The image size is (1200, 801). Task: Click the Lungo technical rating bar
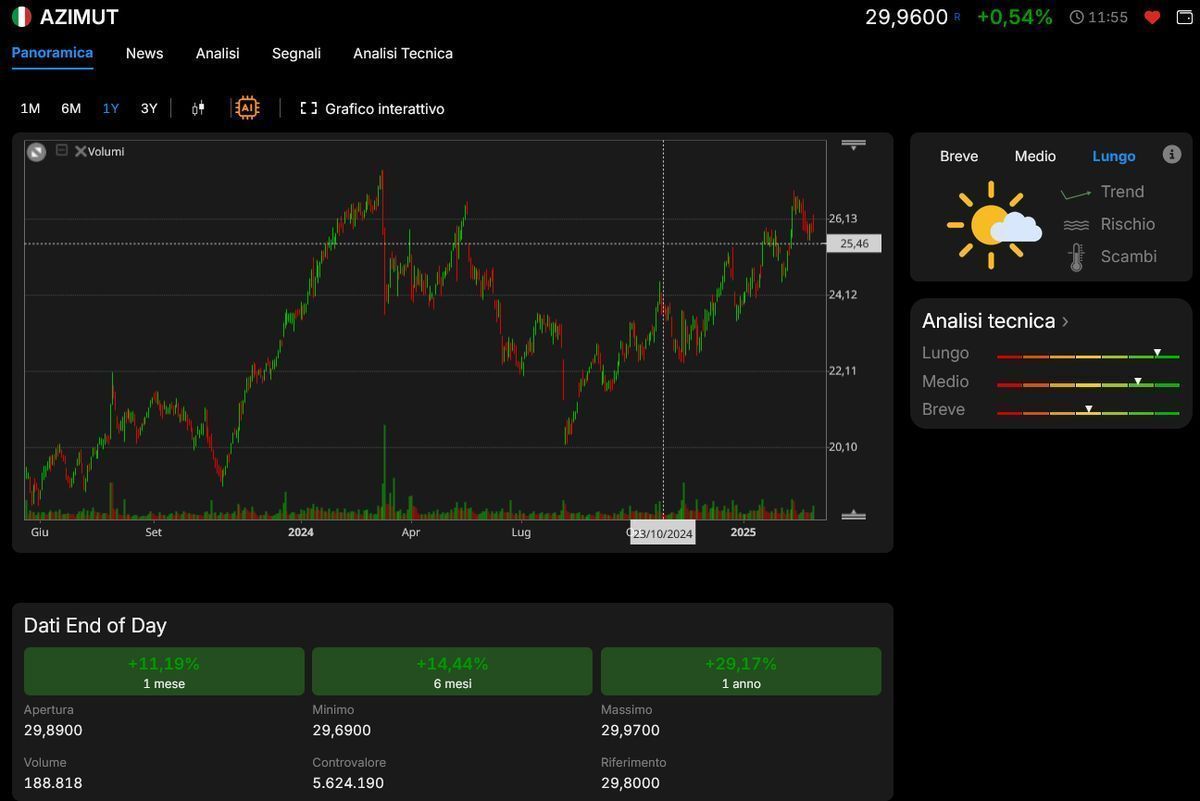click(1088, 356)
